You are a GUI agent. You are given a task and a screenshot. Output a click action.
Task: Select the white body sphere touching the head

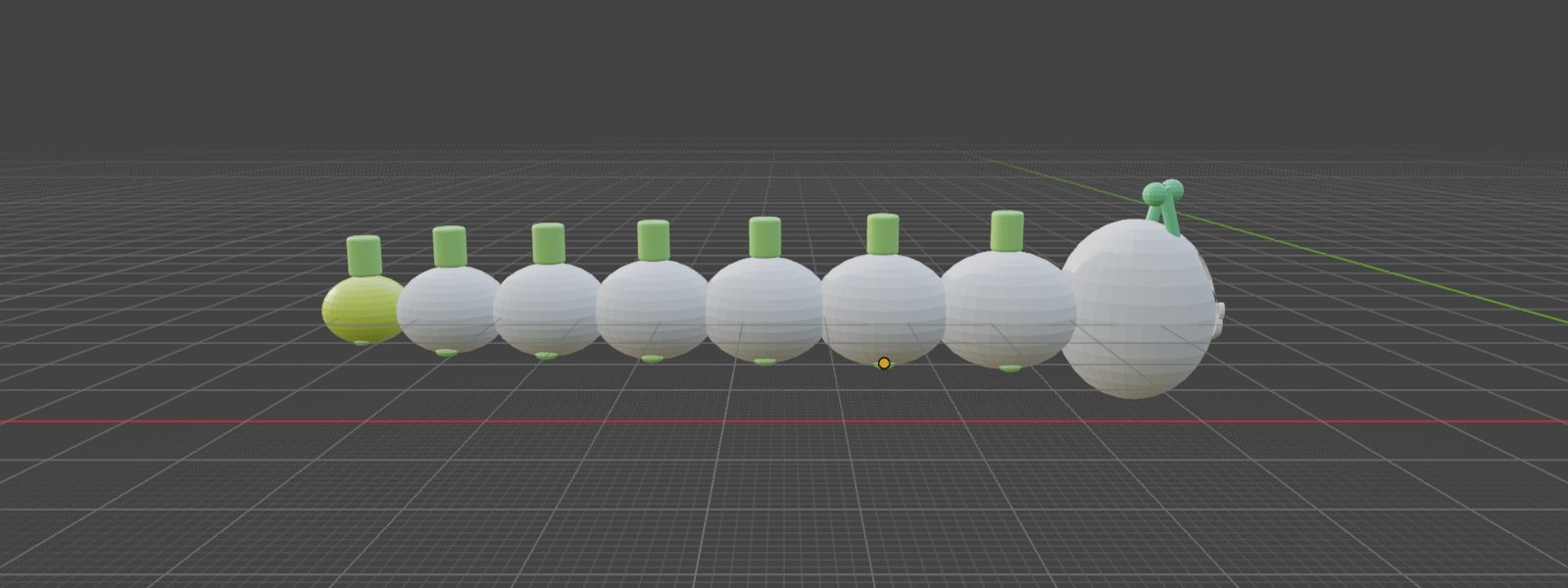[1007, 309]
